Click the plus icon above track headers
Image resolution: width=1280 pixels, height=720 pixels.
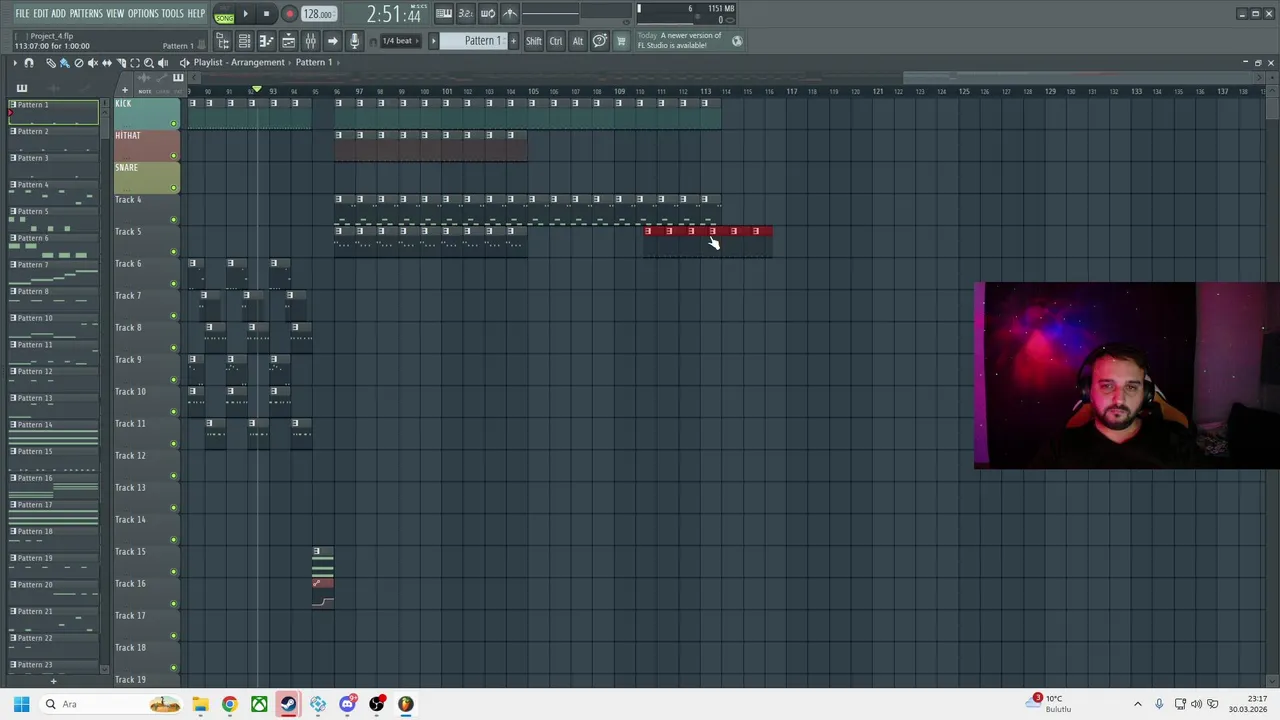click(125, 90)
